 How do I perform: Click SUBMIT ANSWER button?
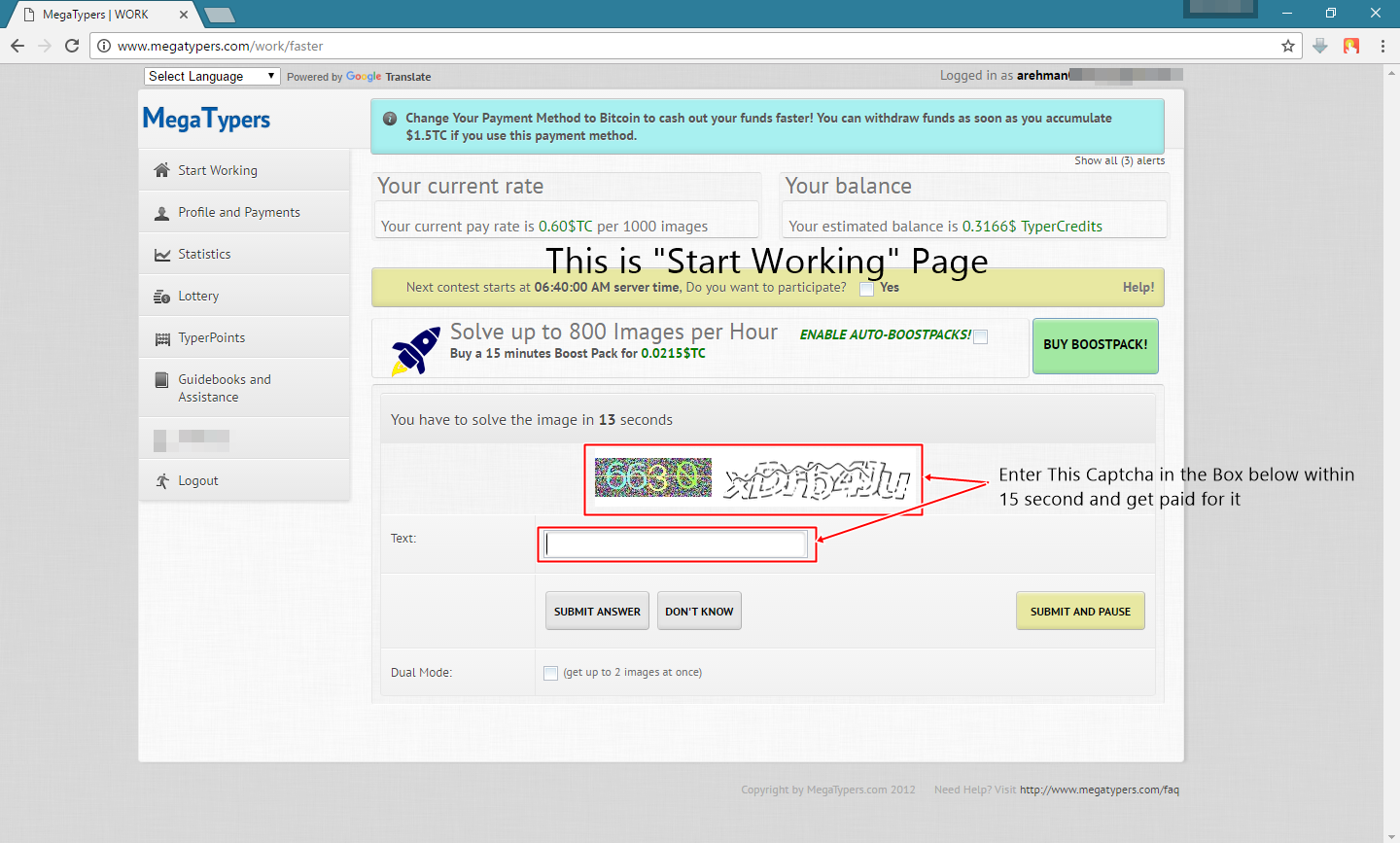tap(597, 612)
